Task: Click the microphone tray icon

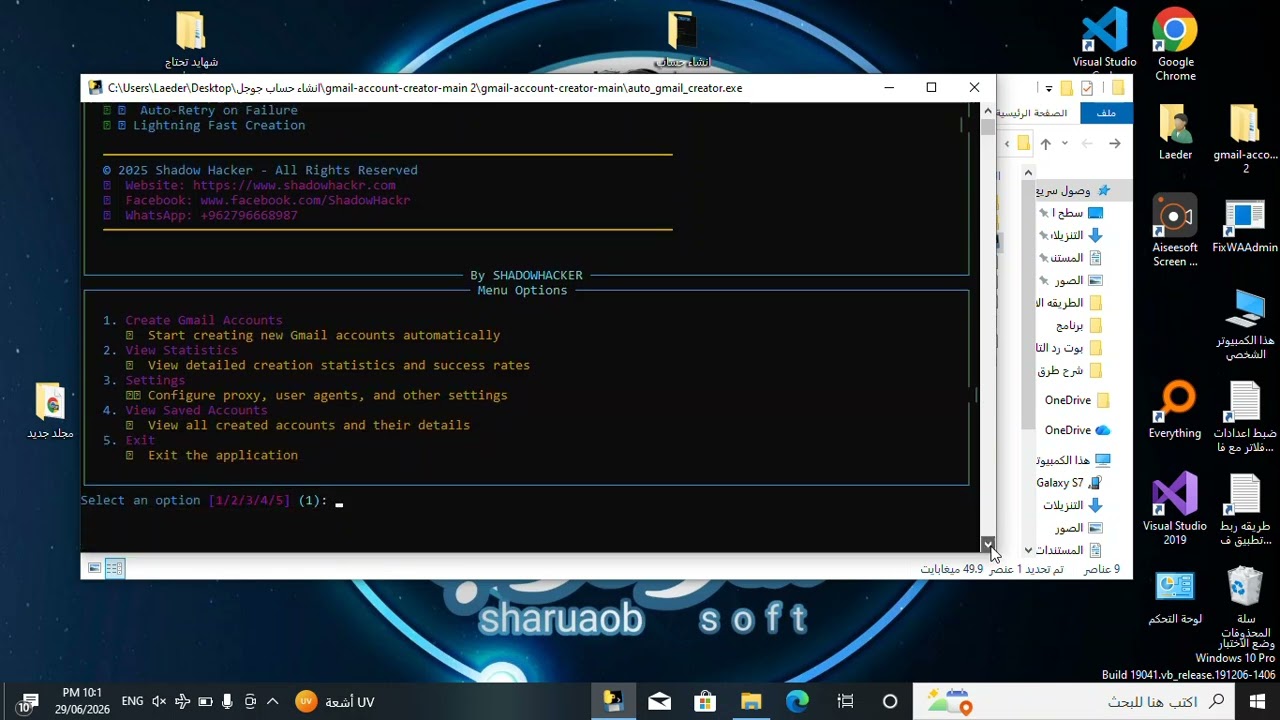Action: [228, 702]
